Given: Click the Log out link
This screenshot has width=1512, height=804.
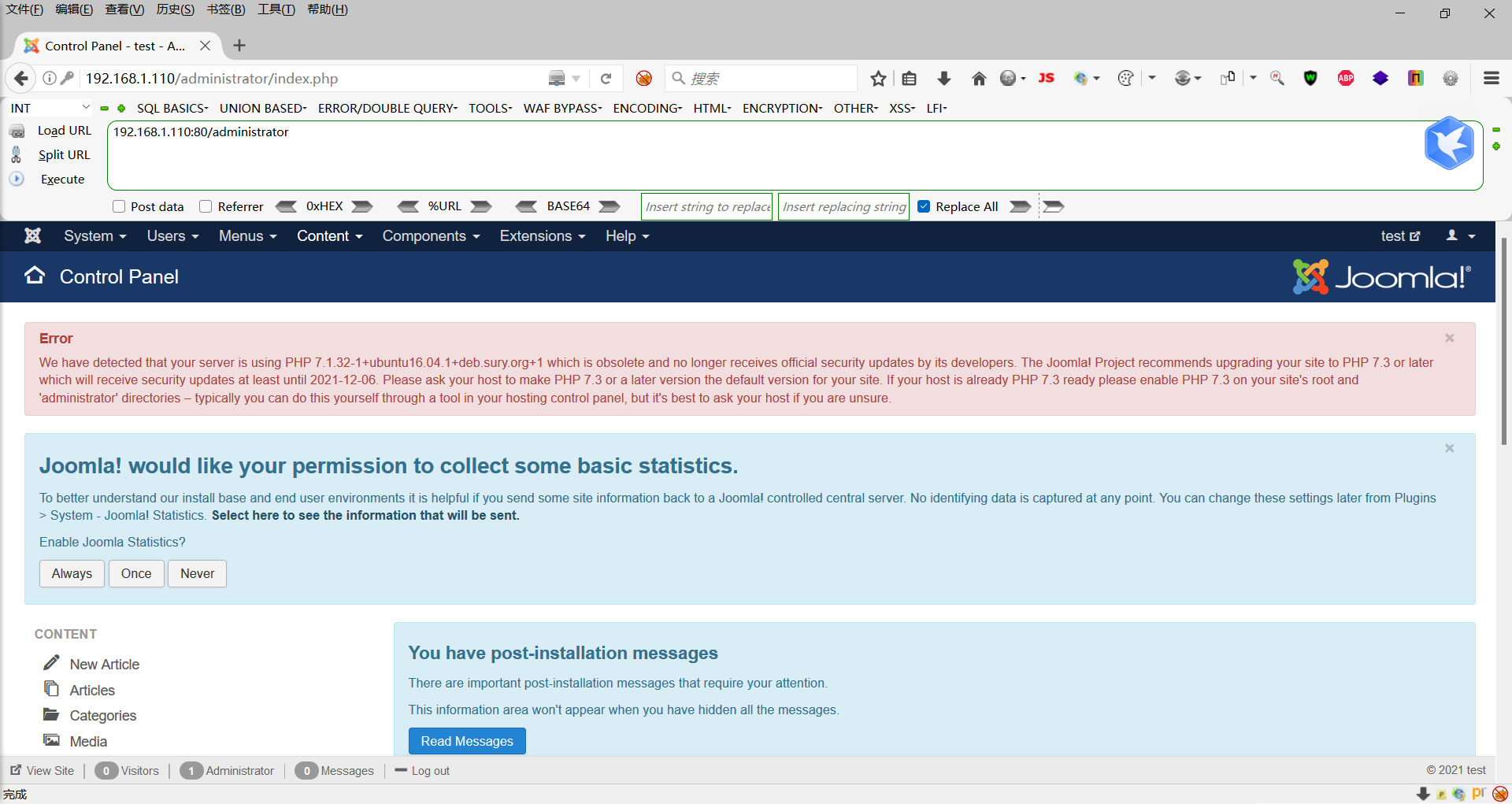Looking at the screenshot, I should [x=422, y=771].
